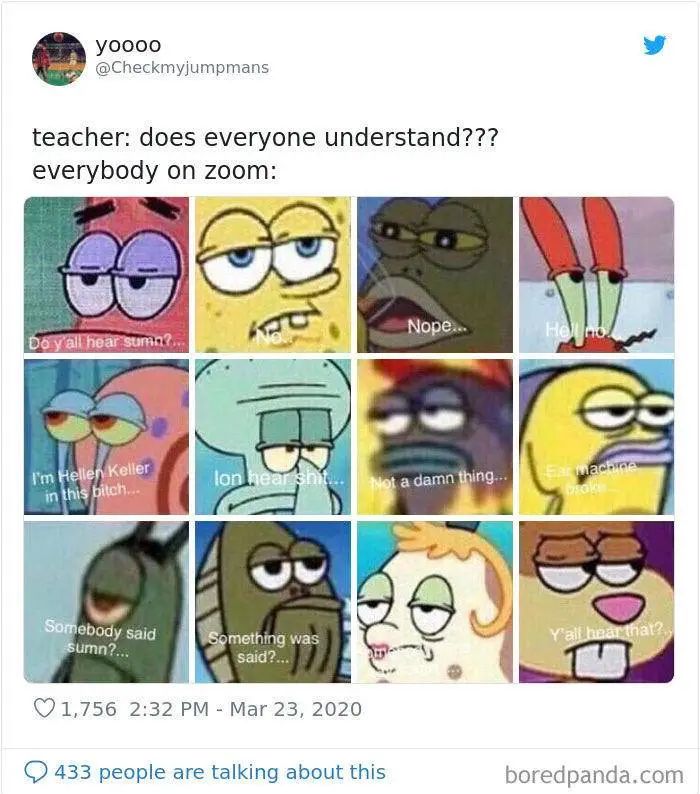This screenshot has height=794, width=700.
Task: Open the Mr. Krabs 'Hell no' image
Action: [597, 274]
